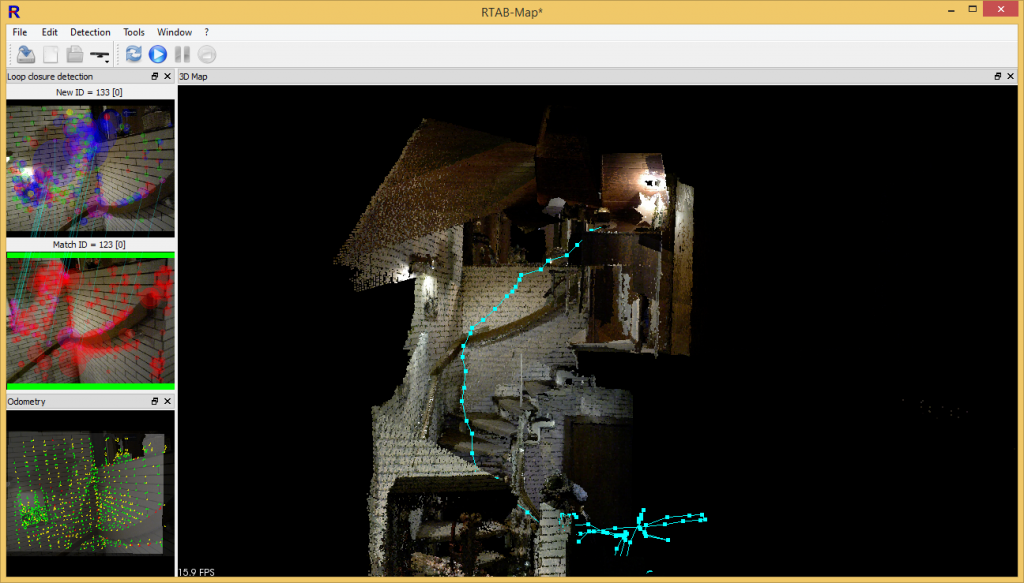Open the source selection dropdown arrow
The width and height of the screenshot is (1024, 583).
pos(107,61)
